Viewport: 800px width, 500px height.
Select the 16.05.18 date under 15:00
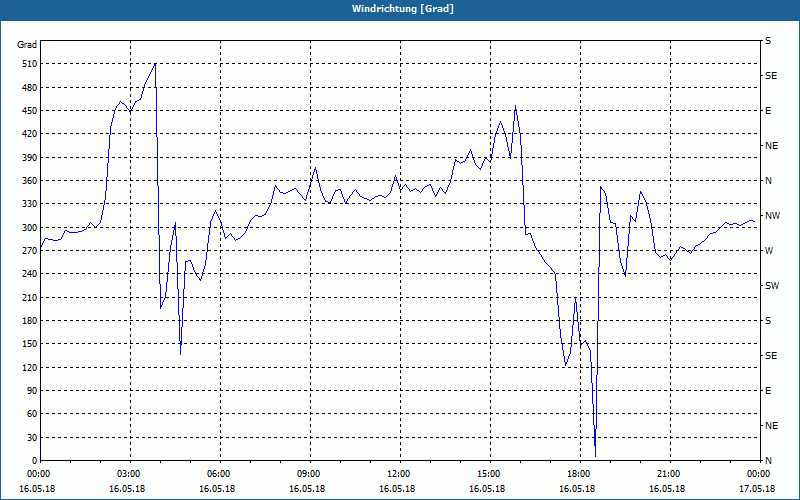pyautogui.click(x=487, y=489)
